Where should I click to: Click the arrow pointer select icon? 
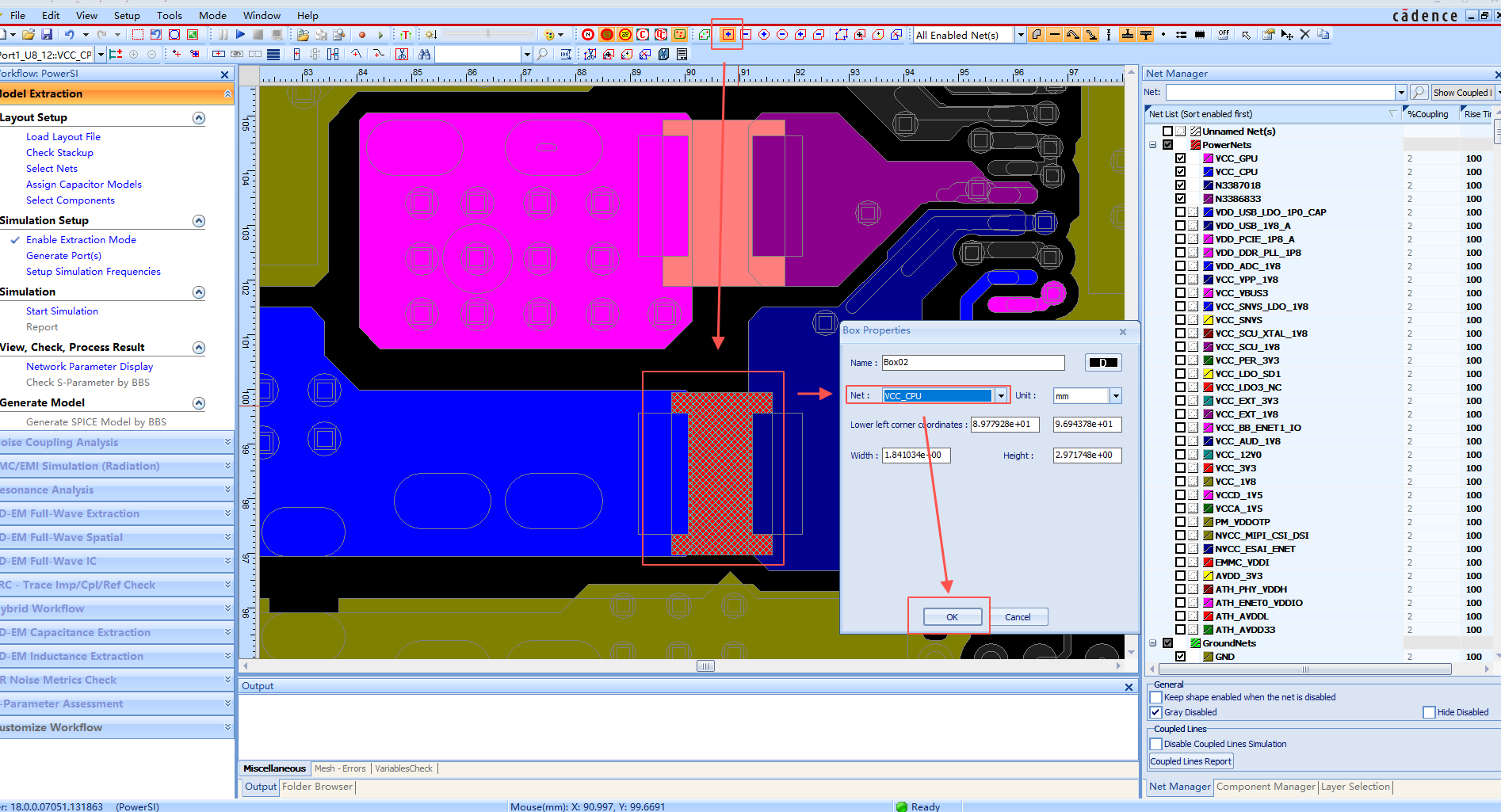click(1246, 35)
